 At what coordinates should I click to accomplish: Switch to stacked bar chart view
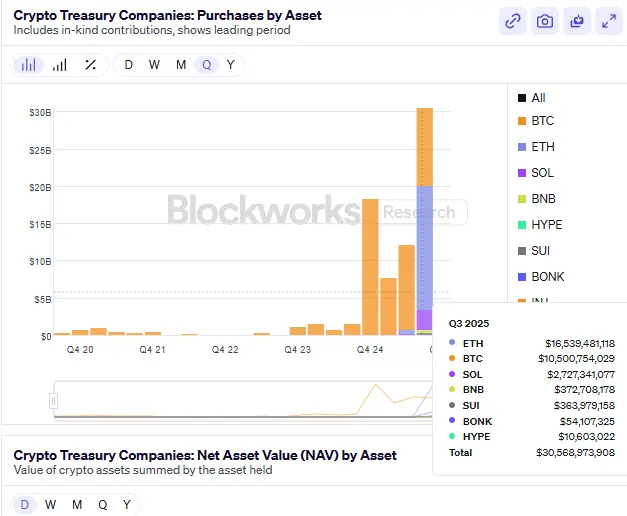[x=29, y=65]
